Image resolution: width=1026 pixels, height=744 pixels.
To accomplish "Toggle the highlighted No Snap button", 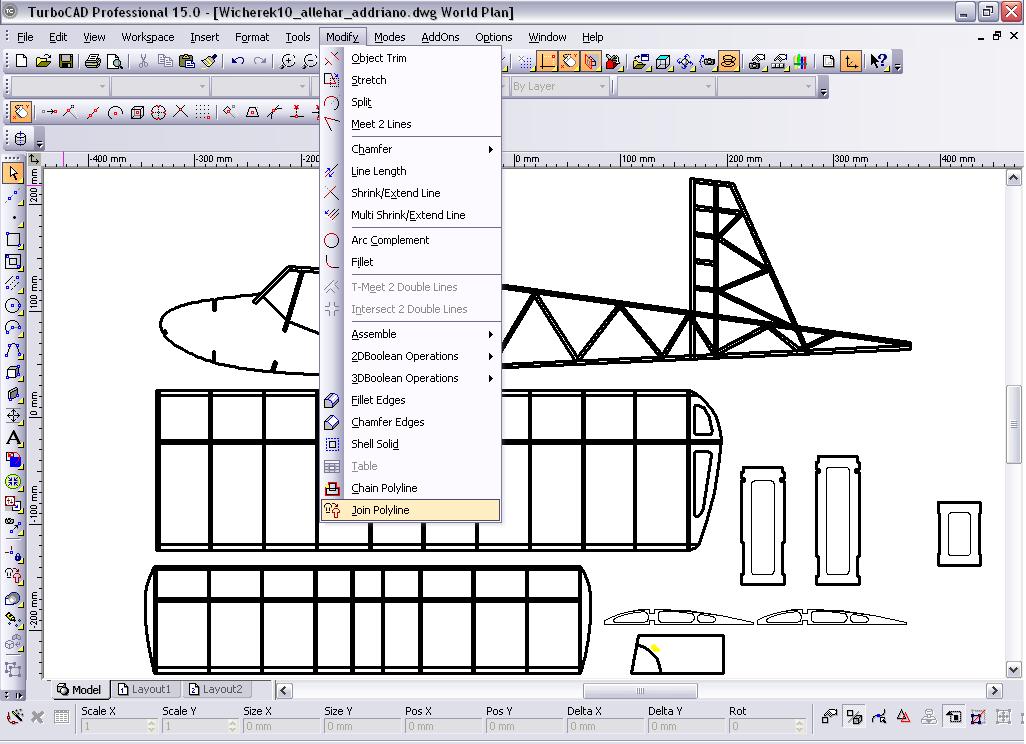I will point(21,112).
